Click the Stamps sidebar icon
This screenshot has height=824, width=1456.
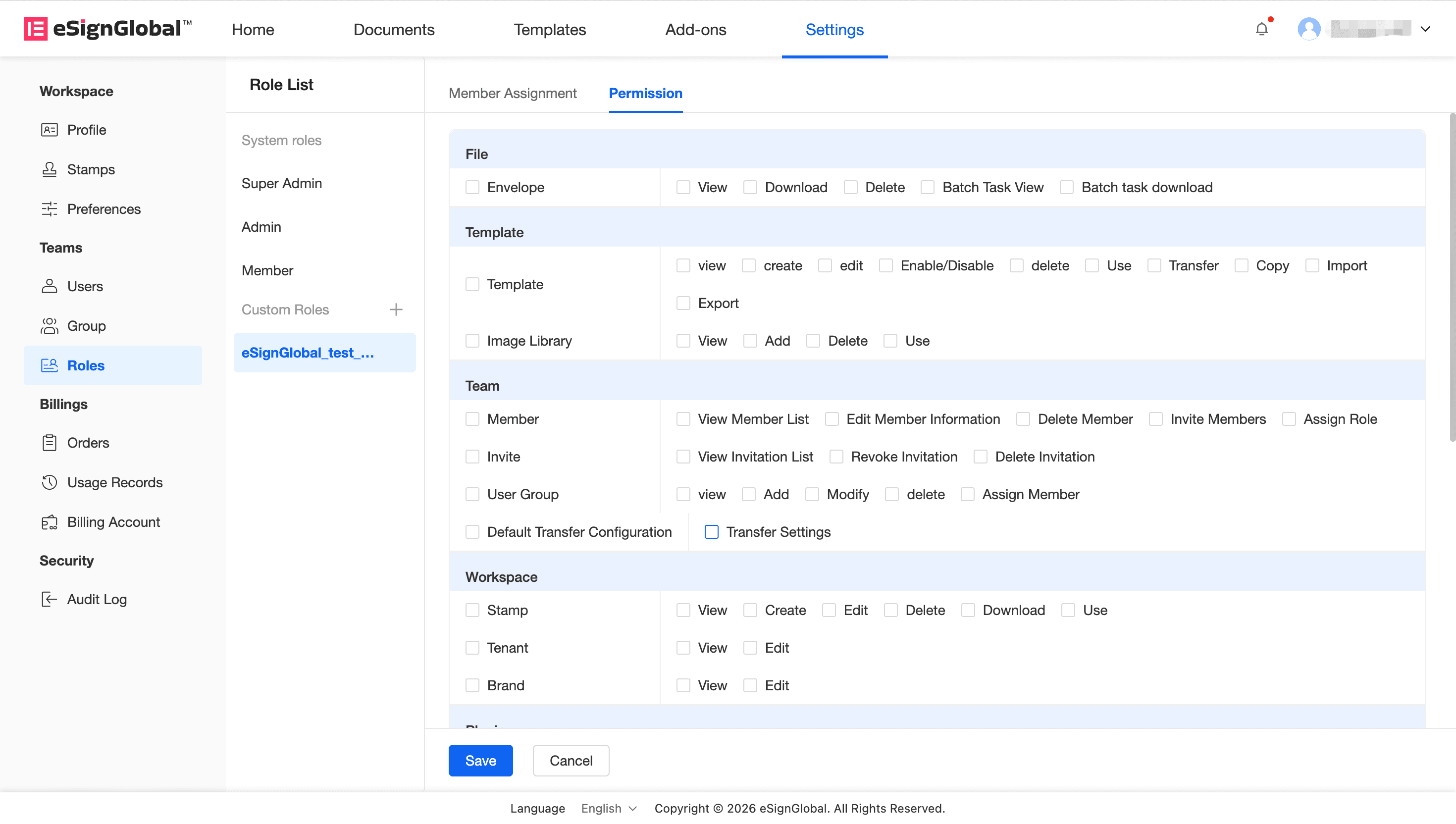click(x=49, y=169)
